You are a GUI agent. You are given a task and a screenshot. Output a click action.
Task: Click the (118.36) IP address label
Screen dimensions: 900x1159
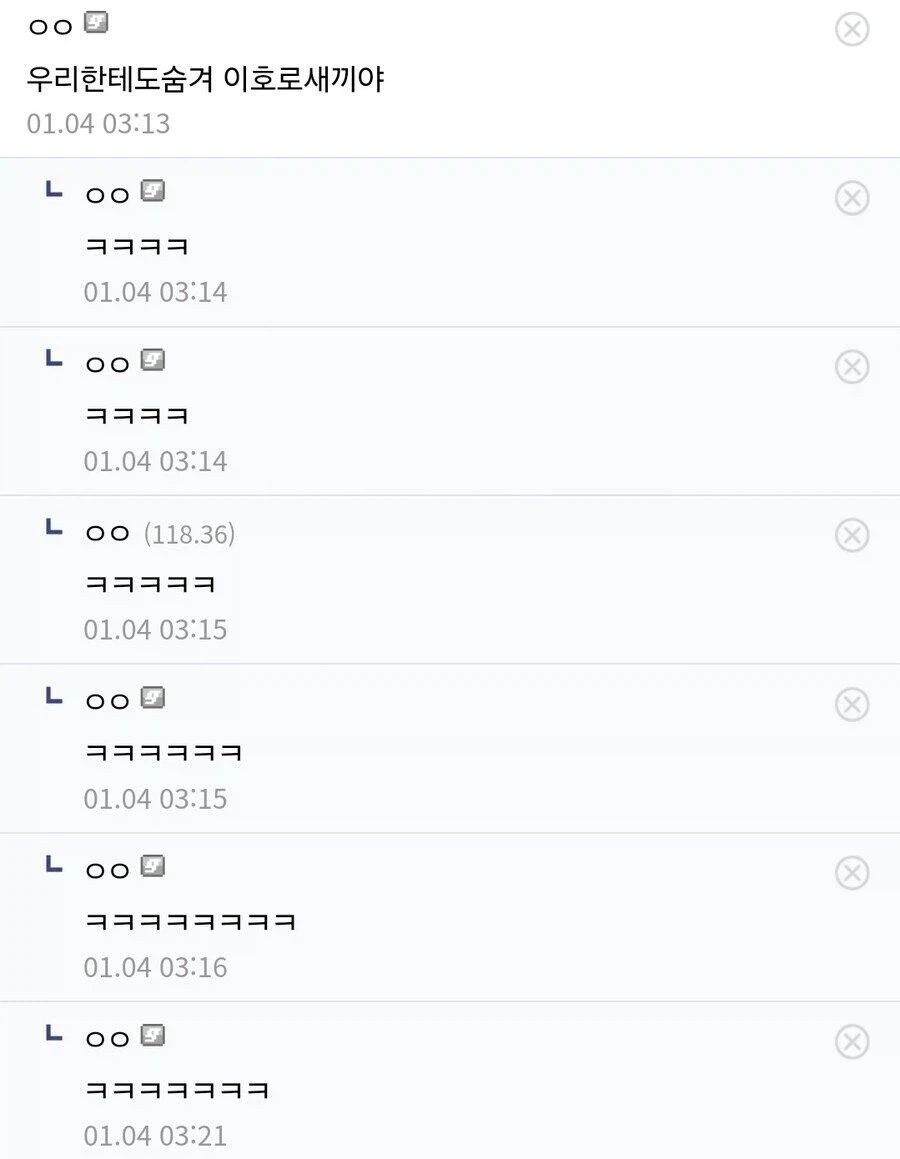point(190,534)
